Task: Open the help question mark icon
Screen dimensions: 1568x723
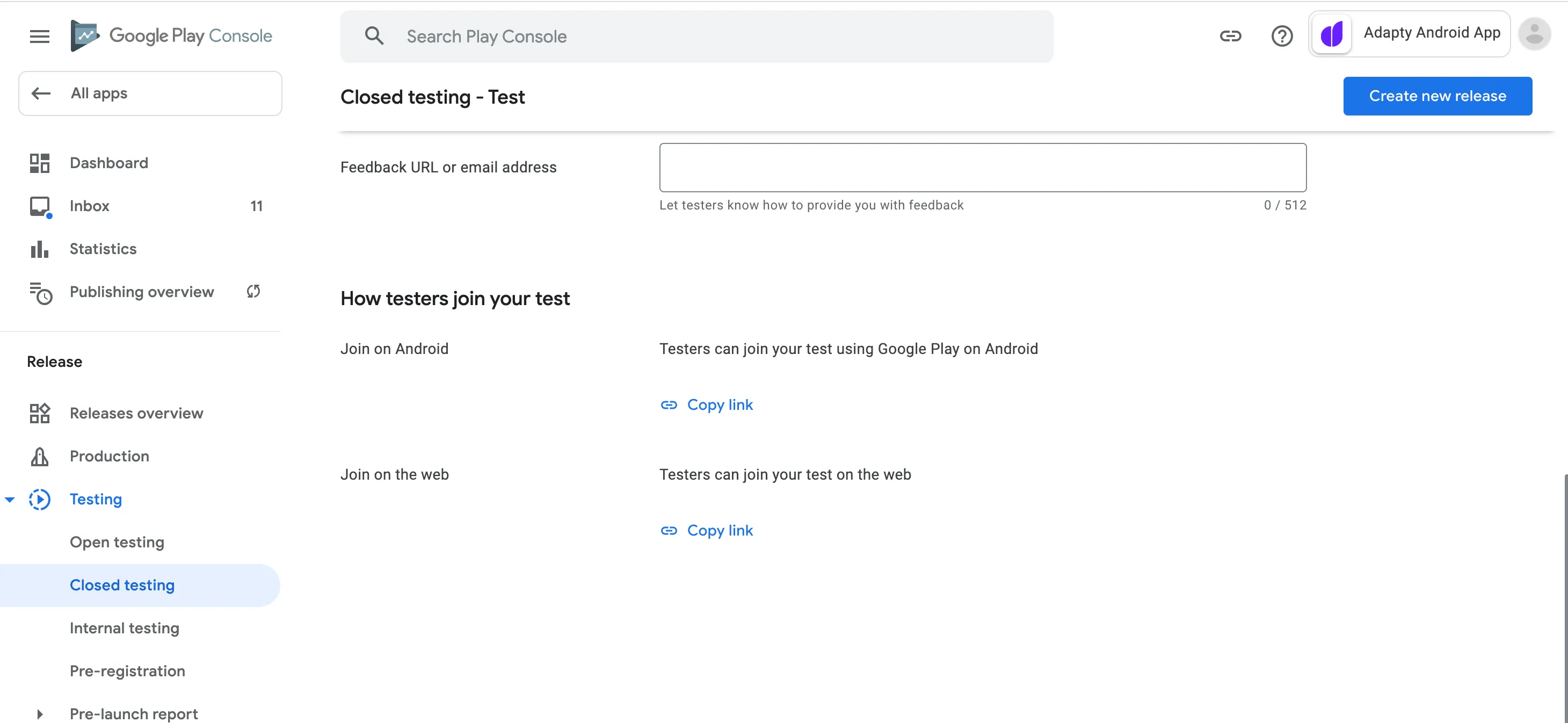Action: click(x=1281, y=37)
